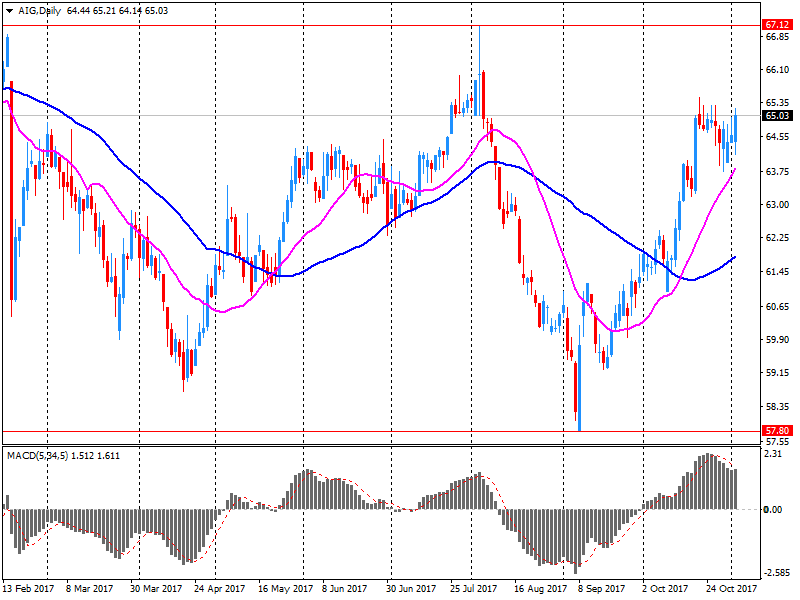Select the 61.45 price scale value
This screenshot has width=800, height=600.
tap(778, 272)
